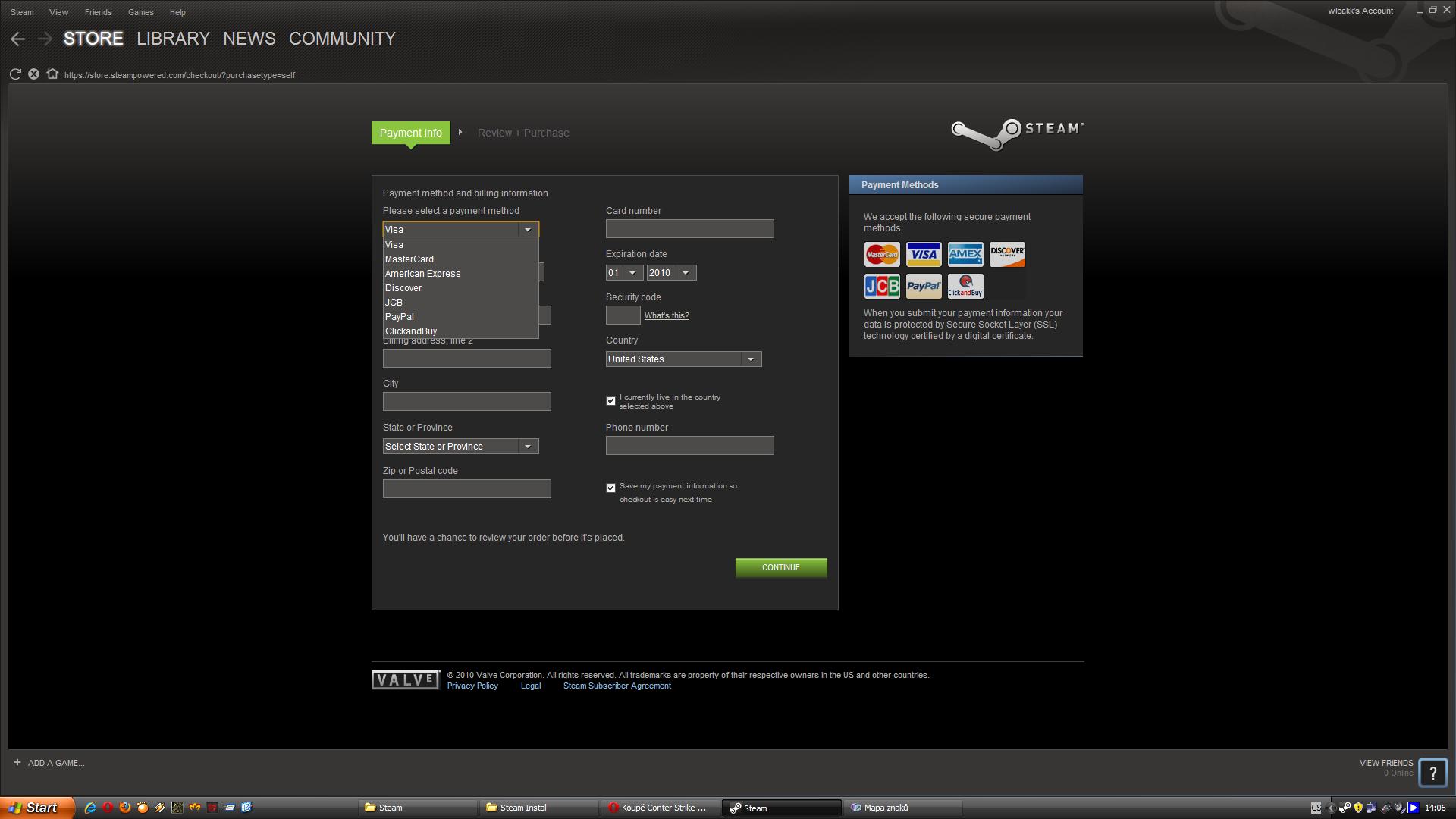This screenshot has width=1456, height=819.
Task: Uncheck 'Save my payment information' checkbox
Action: (x=610, y=488)
